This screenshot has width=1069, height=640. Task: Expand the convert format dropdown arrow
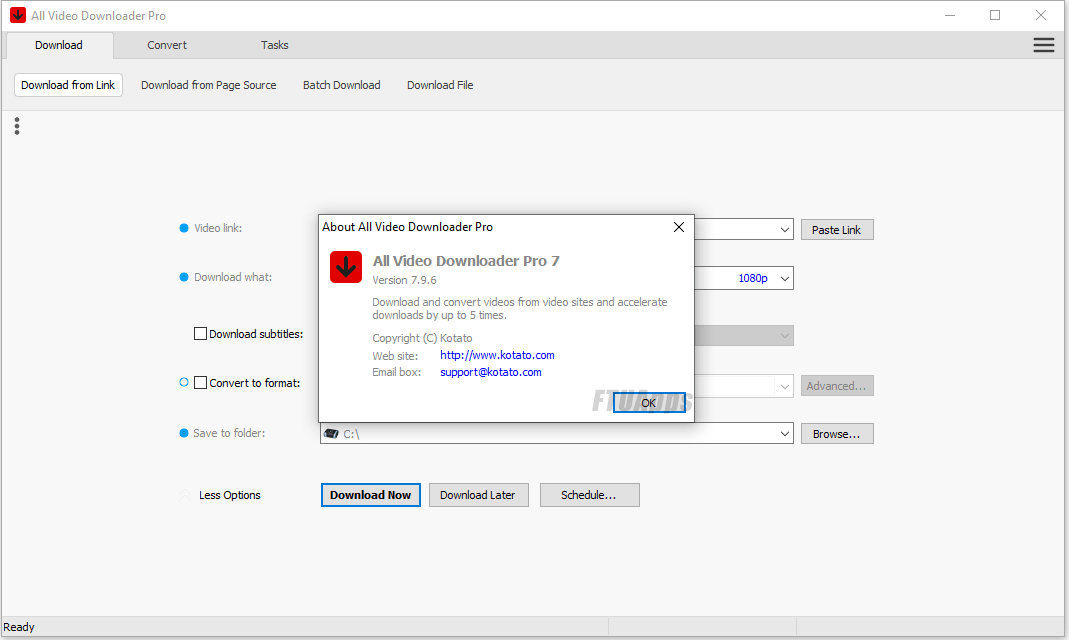point(785,386)
